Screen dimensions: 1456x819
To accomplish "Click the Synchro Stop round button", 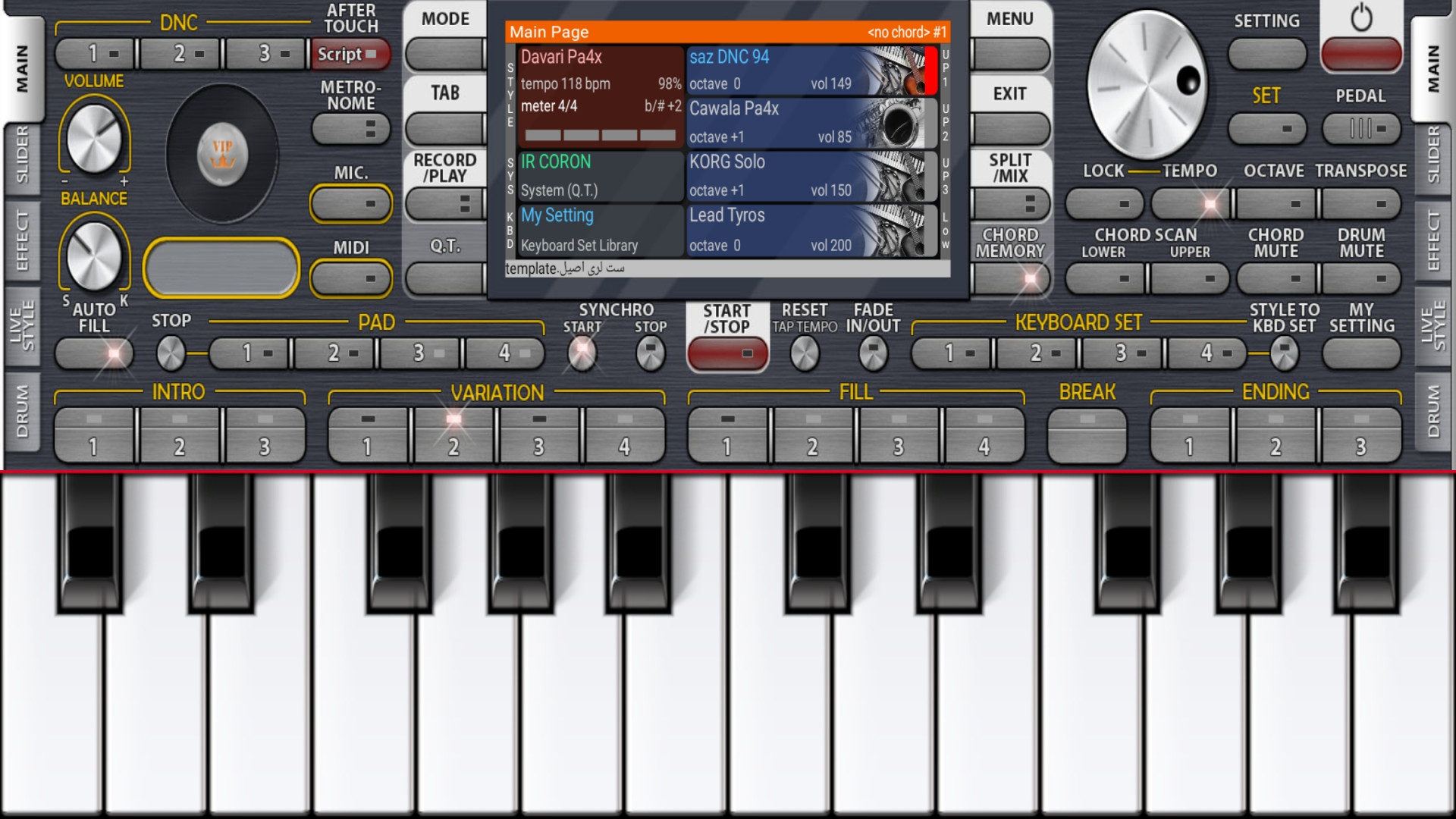I will coord(650,353).
